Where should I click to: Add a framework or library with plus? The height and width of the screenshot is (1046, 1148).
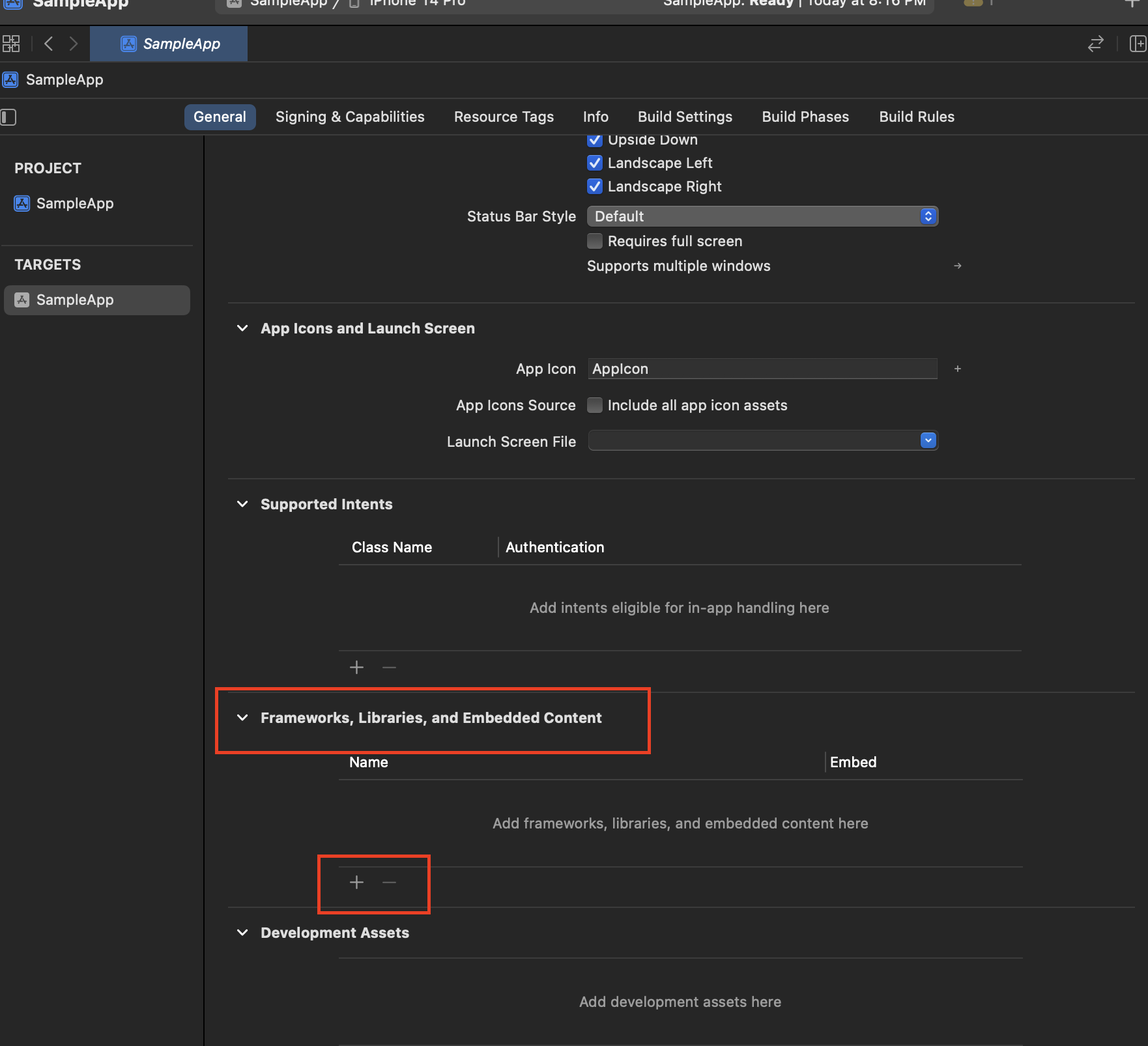(x=356, y=882)
